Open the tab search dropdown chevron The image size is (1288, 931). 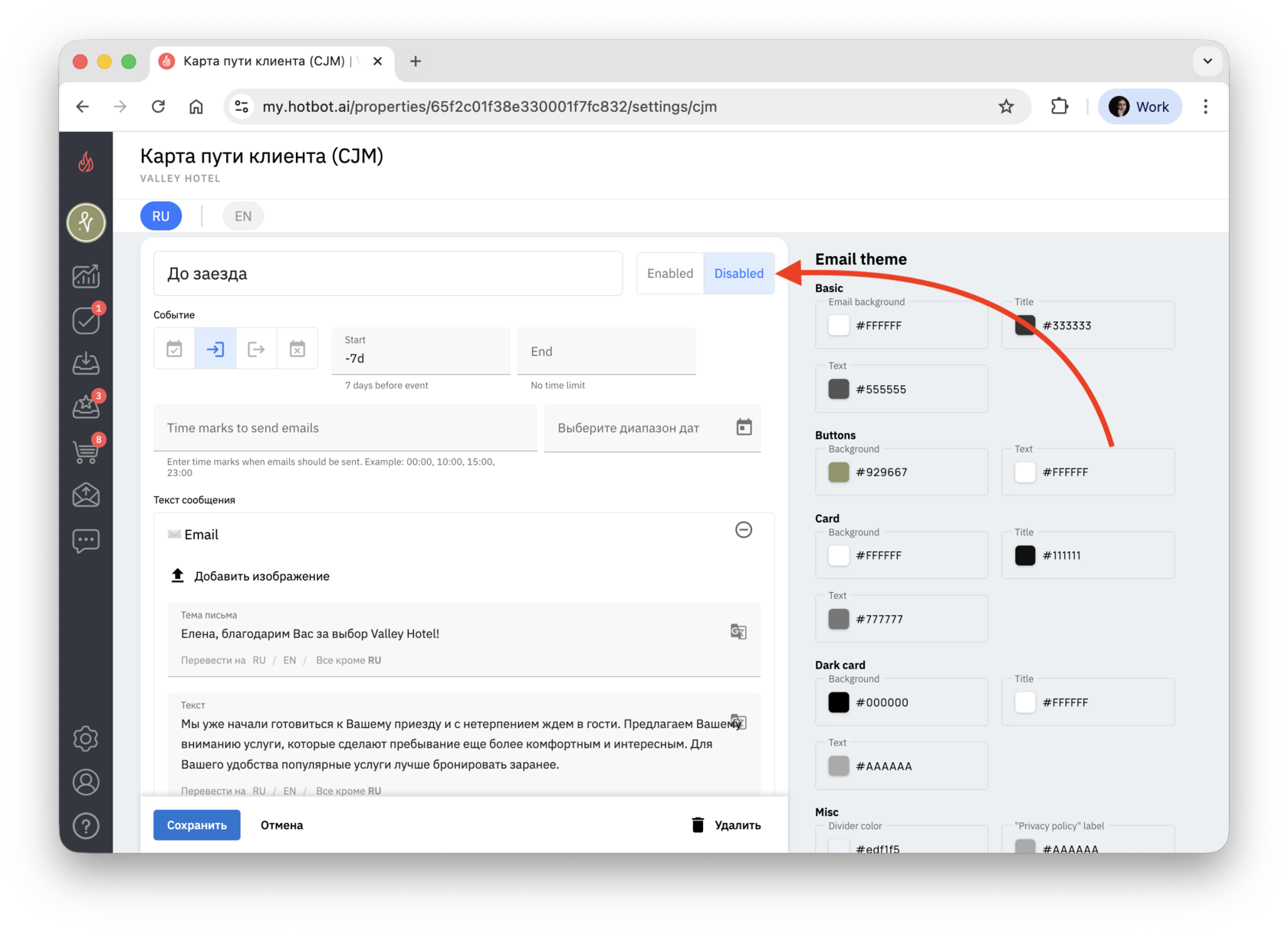[x=1207, y=61]
